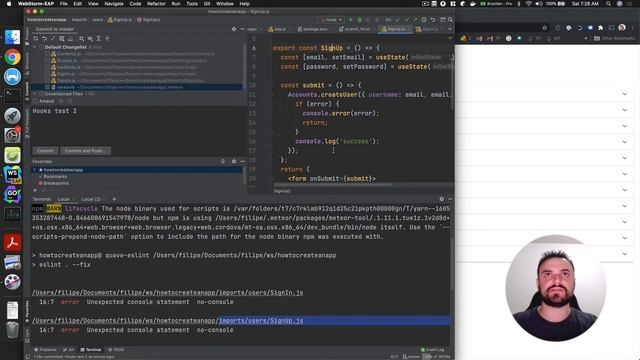Screen dimensions: 640x360
Task: Open GoLand icon in the Dock
Action: coord(12,194)
